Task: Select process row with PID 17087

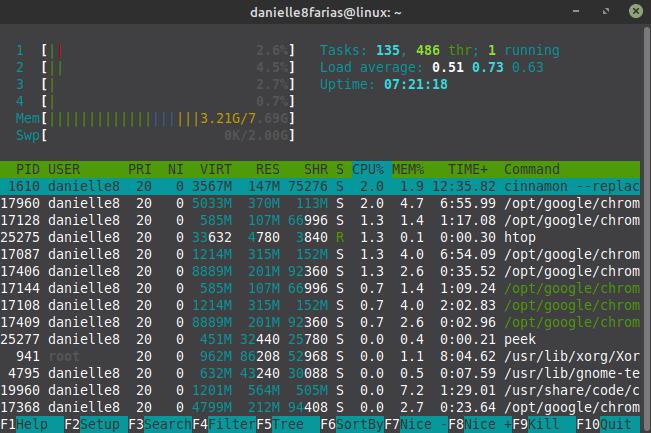Action: coord(320,254)
